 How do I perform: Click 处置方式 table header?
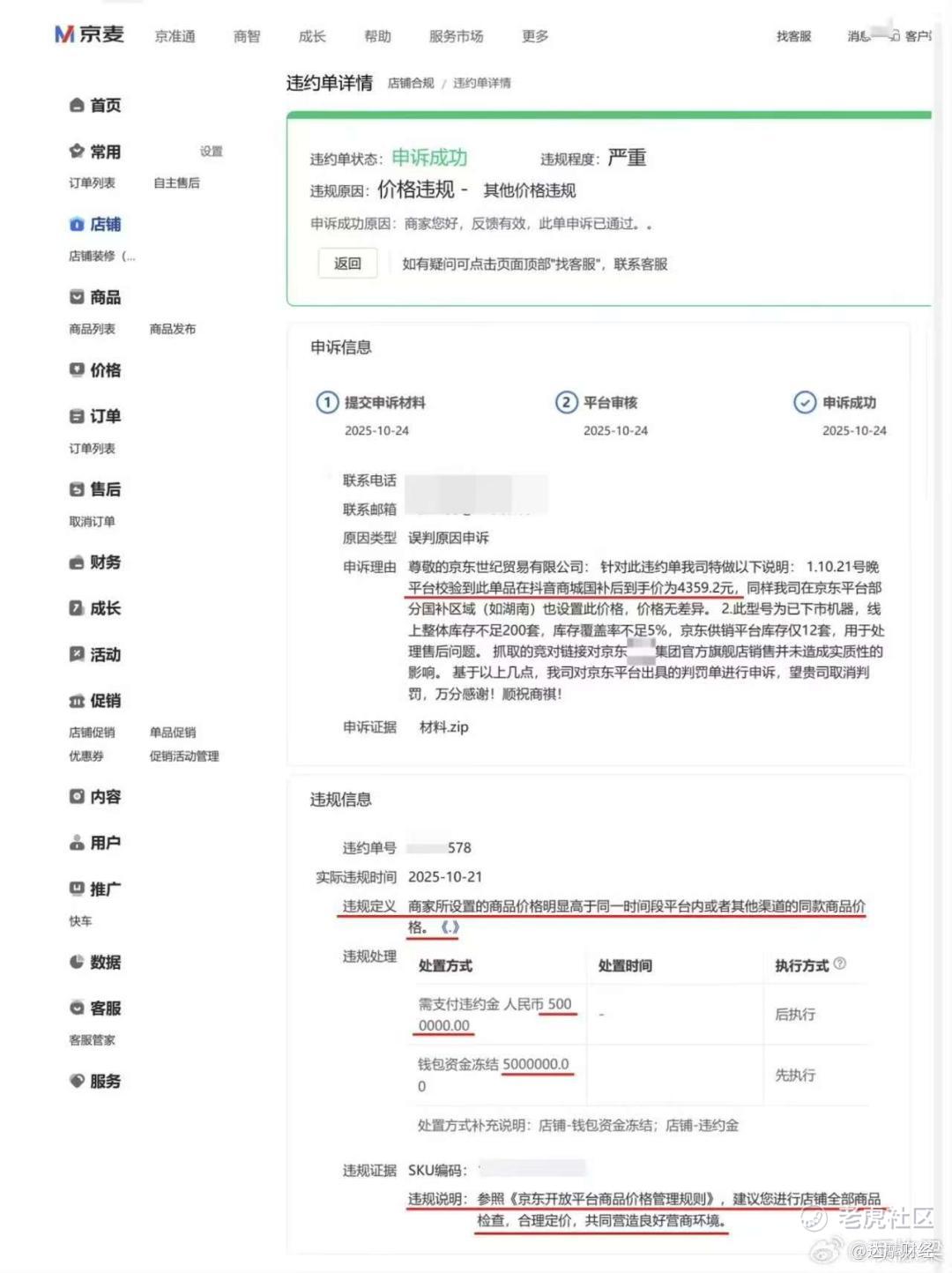point(445,966)
